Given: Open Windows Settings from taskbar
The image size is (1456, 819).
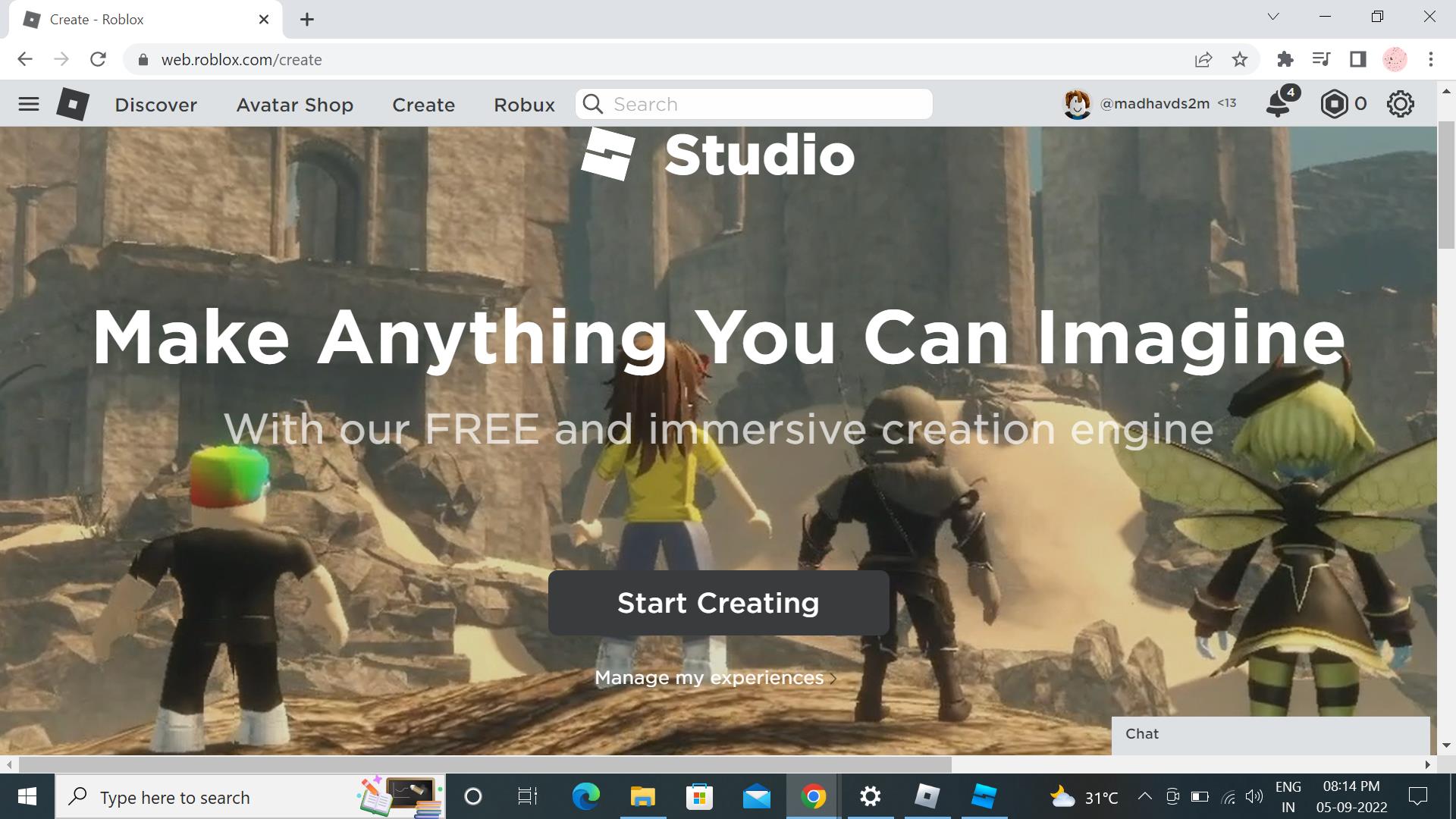Looking at the screenshot, I should (x=871, y=797).
